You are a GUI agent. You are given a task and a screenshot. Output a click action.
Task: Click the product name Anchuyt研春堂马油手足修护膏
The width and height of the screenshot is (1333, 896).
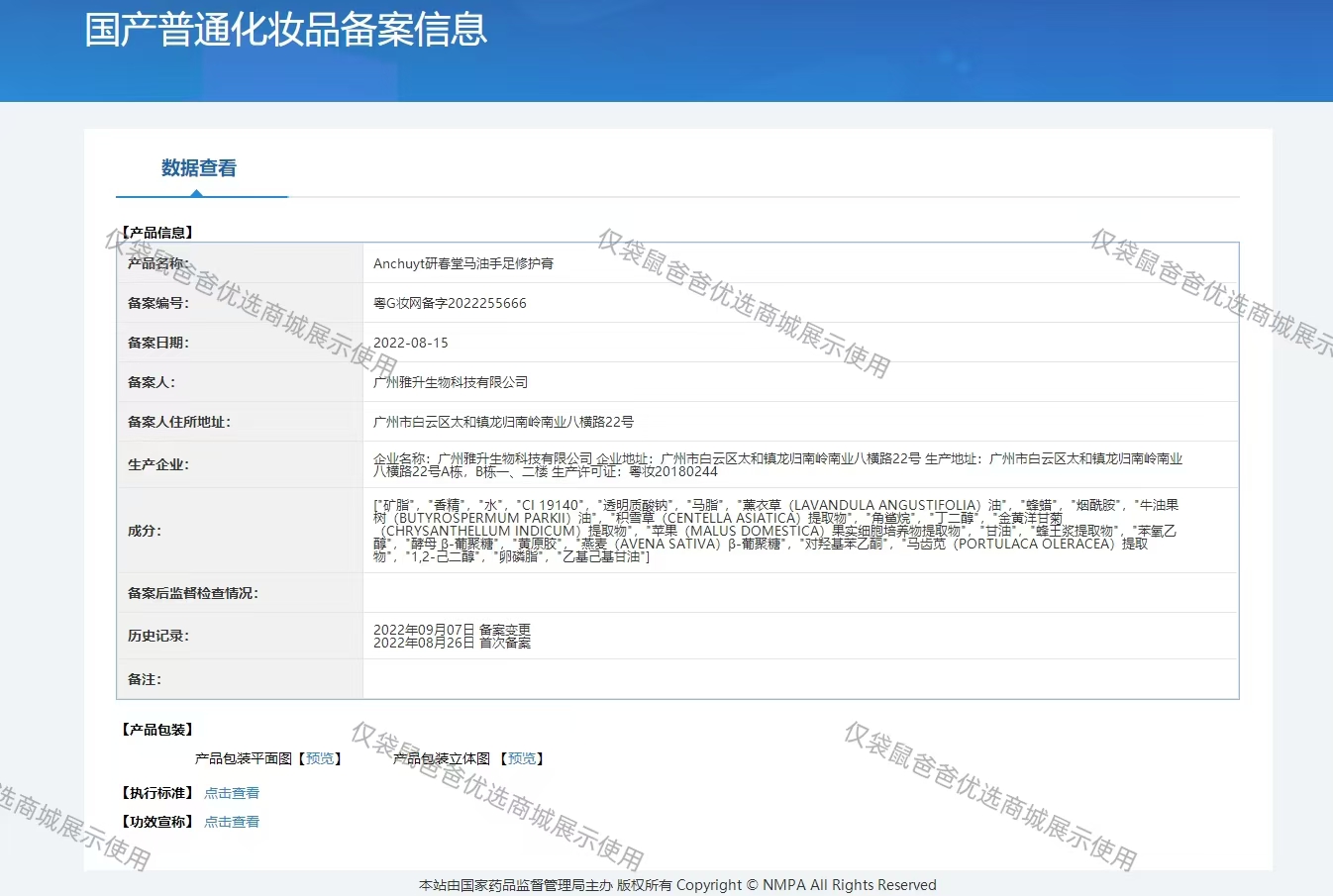(463, 263)
